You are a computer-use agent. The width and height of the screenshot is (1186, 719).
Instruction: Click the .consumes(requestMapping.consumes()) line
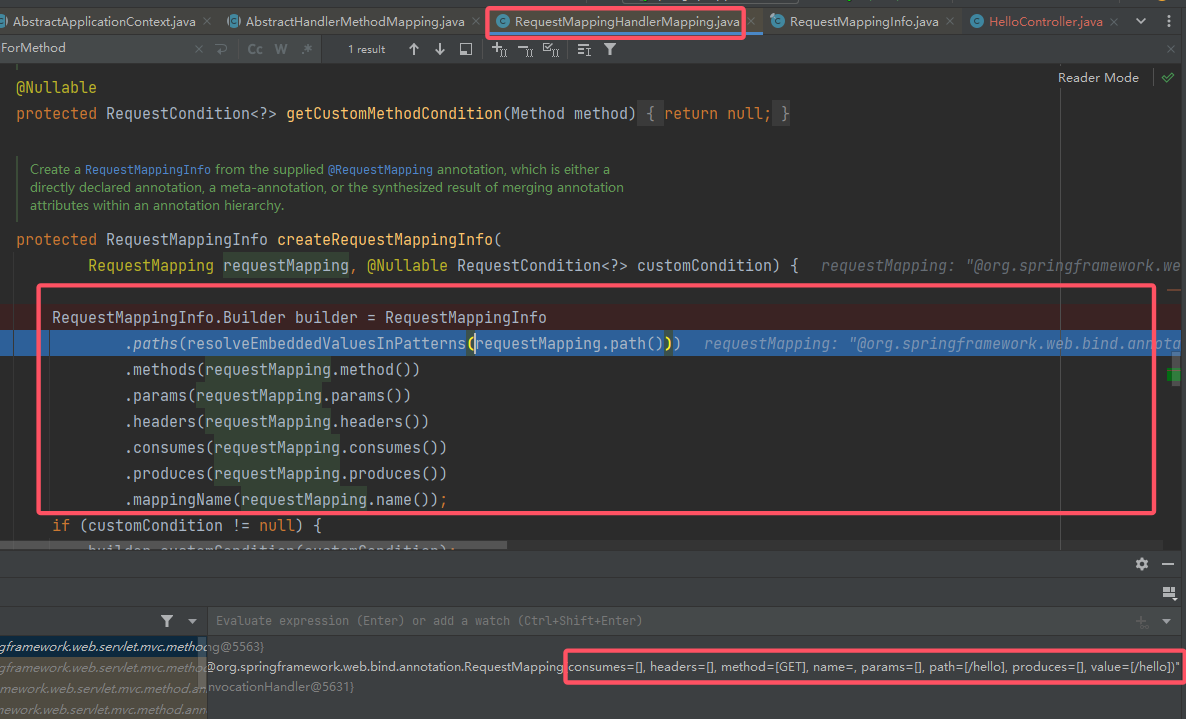[x=286, y=448]
